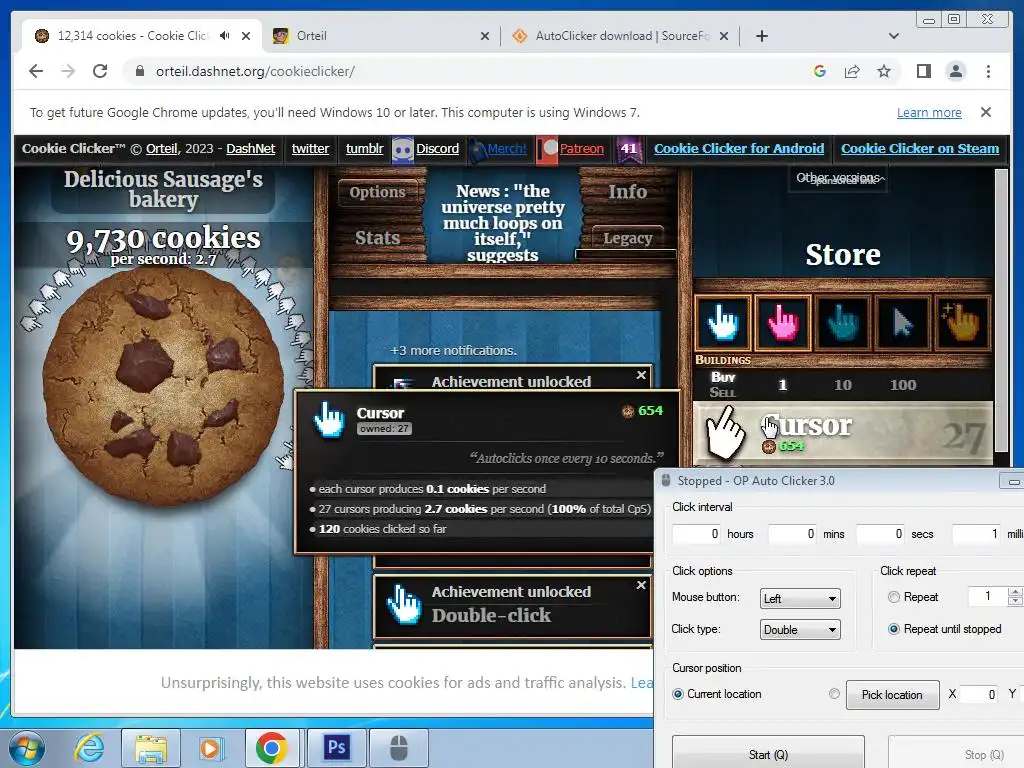1024x768 pixels.
Task: Select buy amount 10
Action: (x=842, y=385)
